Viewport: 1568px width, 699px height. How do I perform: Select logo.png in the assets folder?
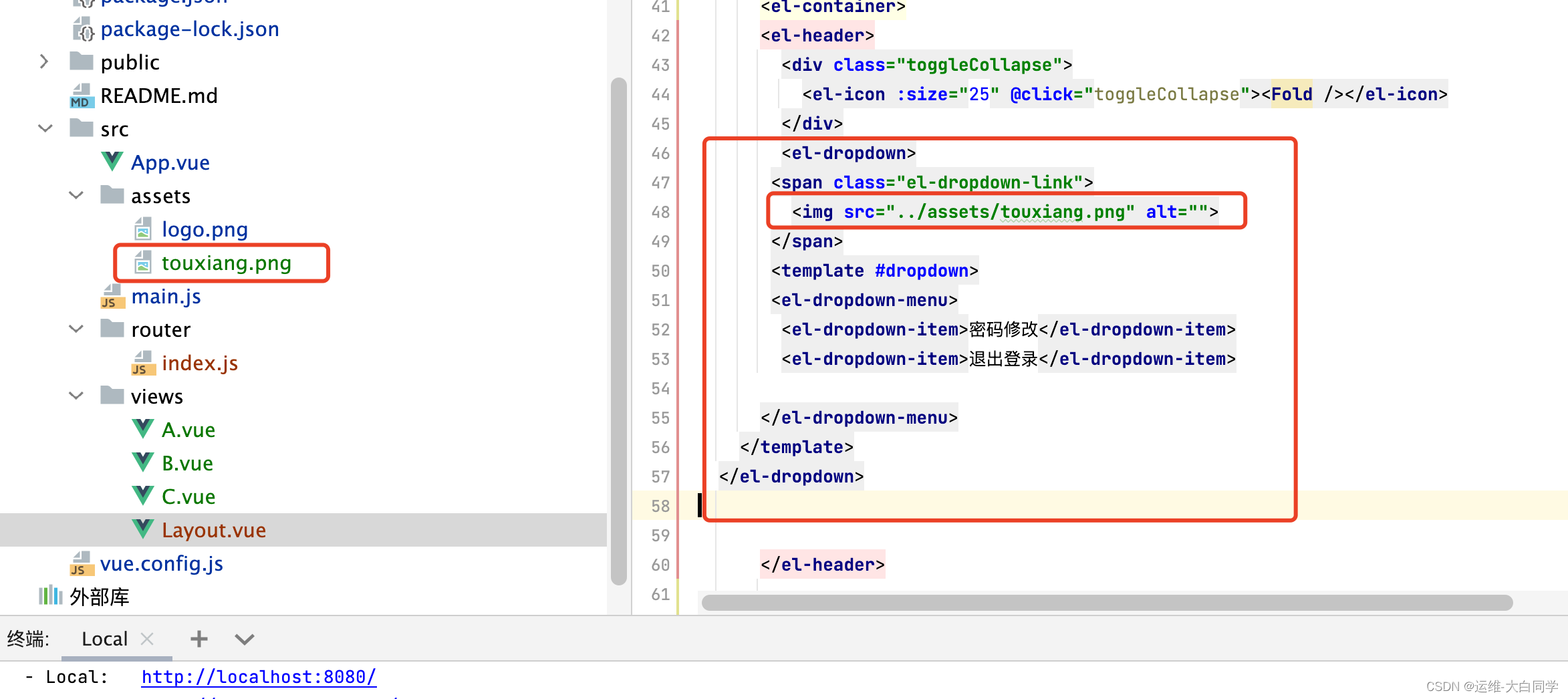point(205,229)
